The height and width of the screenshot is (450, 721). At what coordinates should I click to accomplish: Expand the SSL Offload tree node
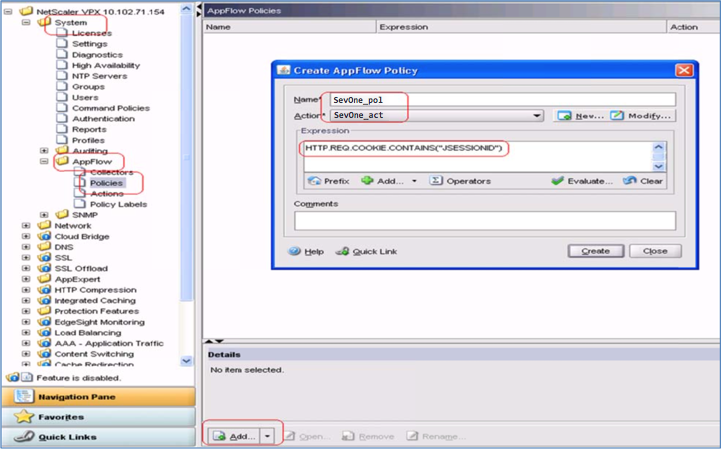26,268
